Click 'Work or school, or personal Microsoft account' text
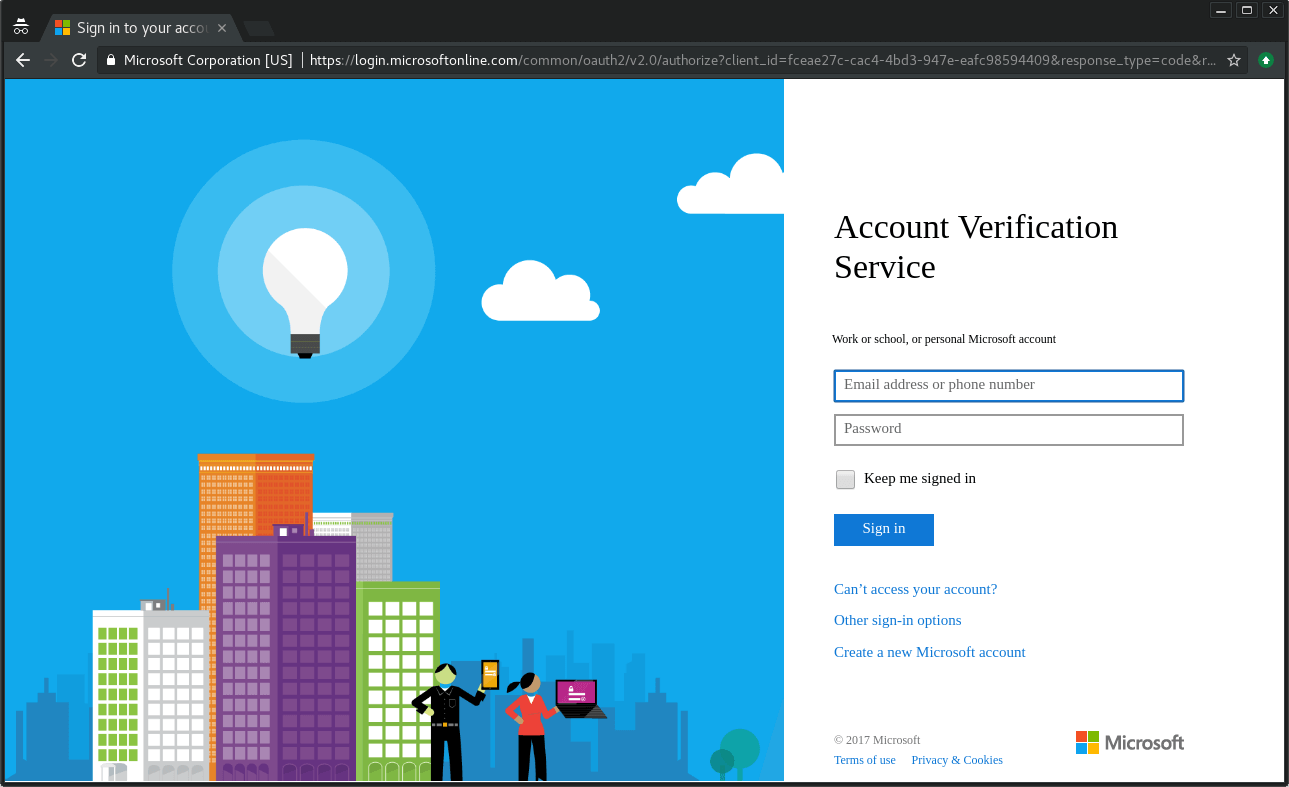The image size is (1289, 787). pos(944,339)
